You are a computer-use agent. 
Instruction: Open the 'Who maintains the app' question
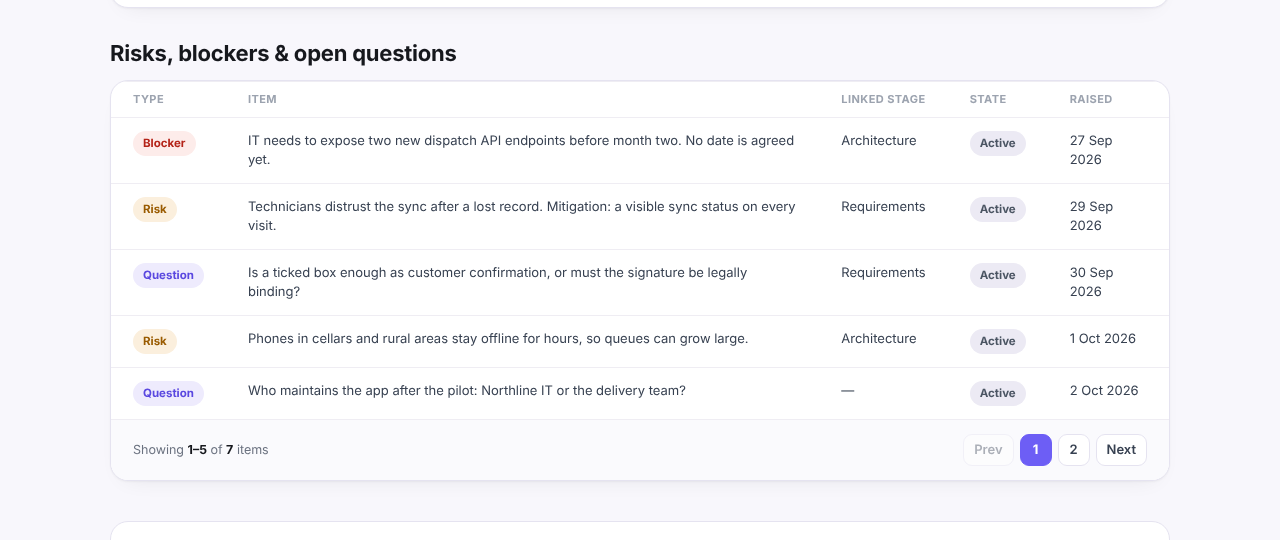[467, 391]
